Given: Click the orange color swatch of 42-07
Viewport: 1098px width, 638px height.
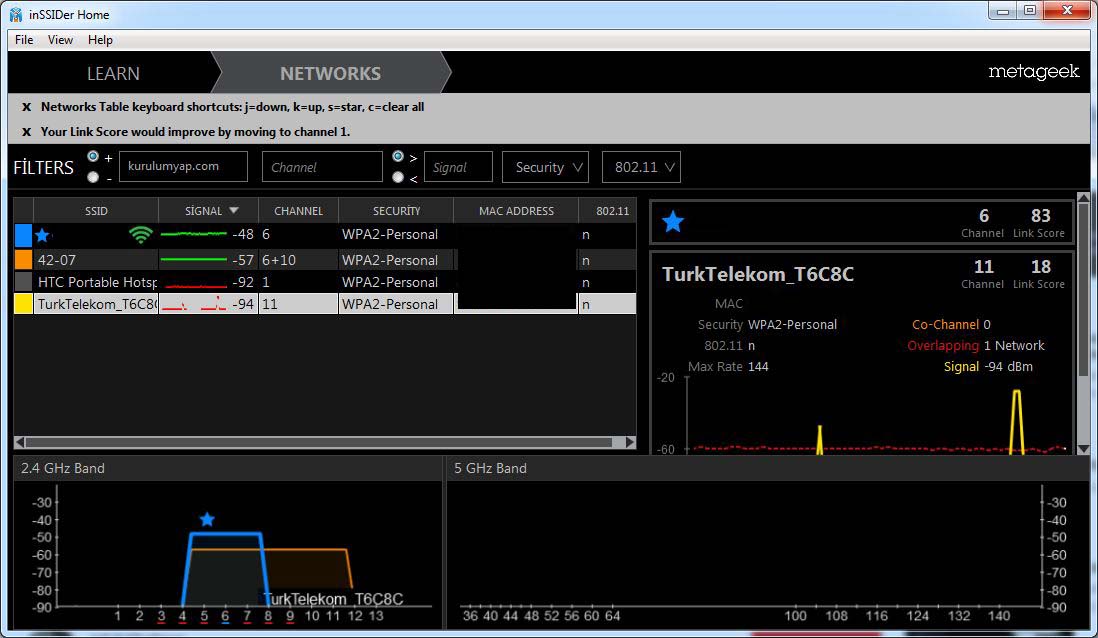Looking at the screenshot, I should (23, 260).
